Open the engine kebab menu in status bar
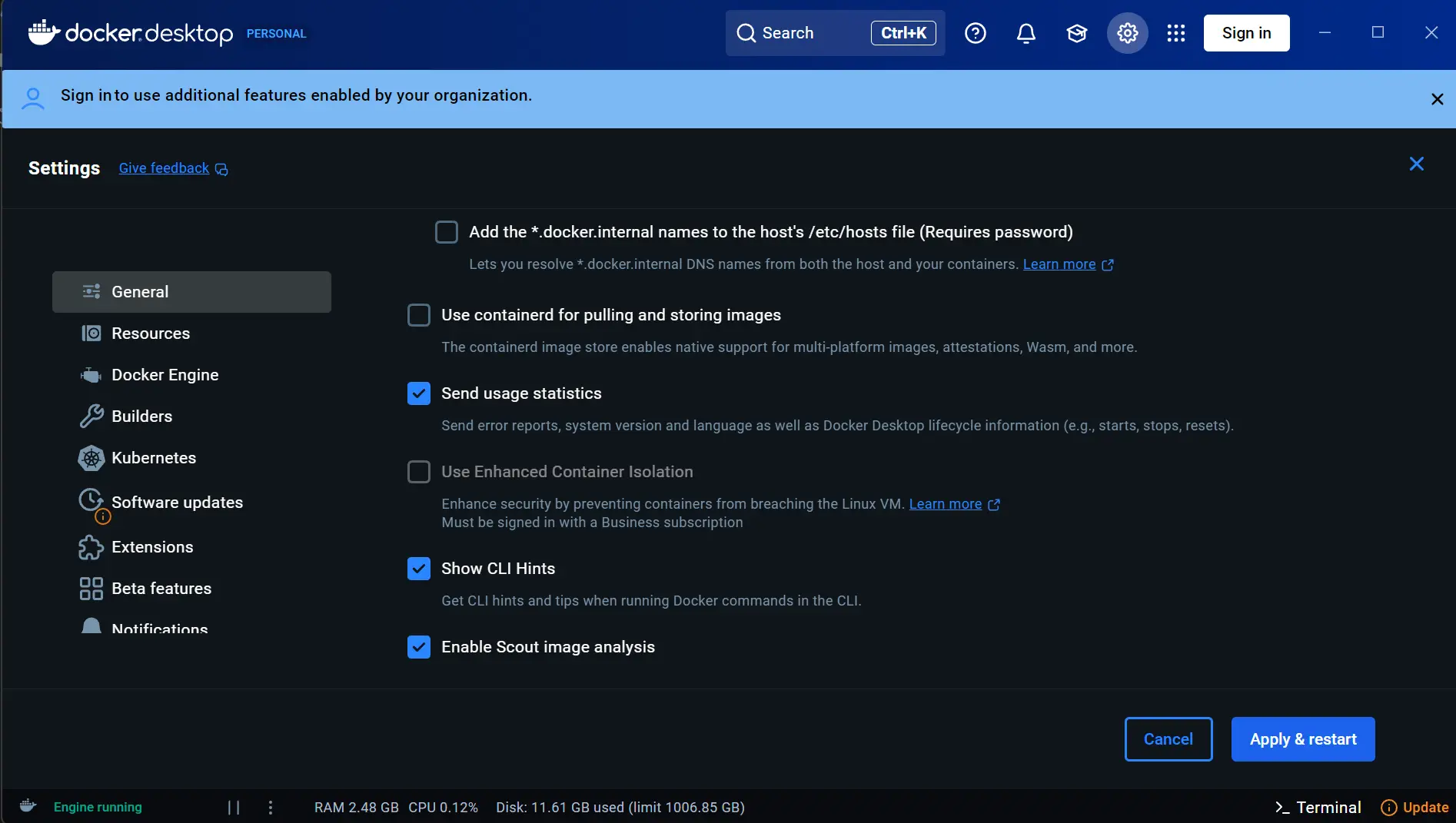The height and width of the screenshot is (823, 1456). click(x=271, y=808)
